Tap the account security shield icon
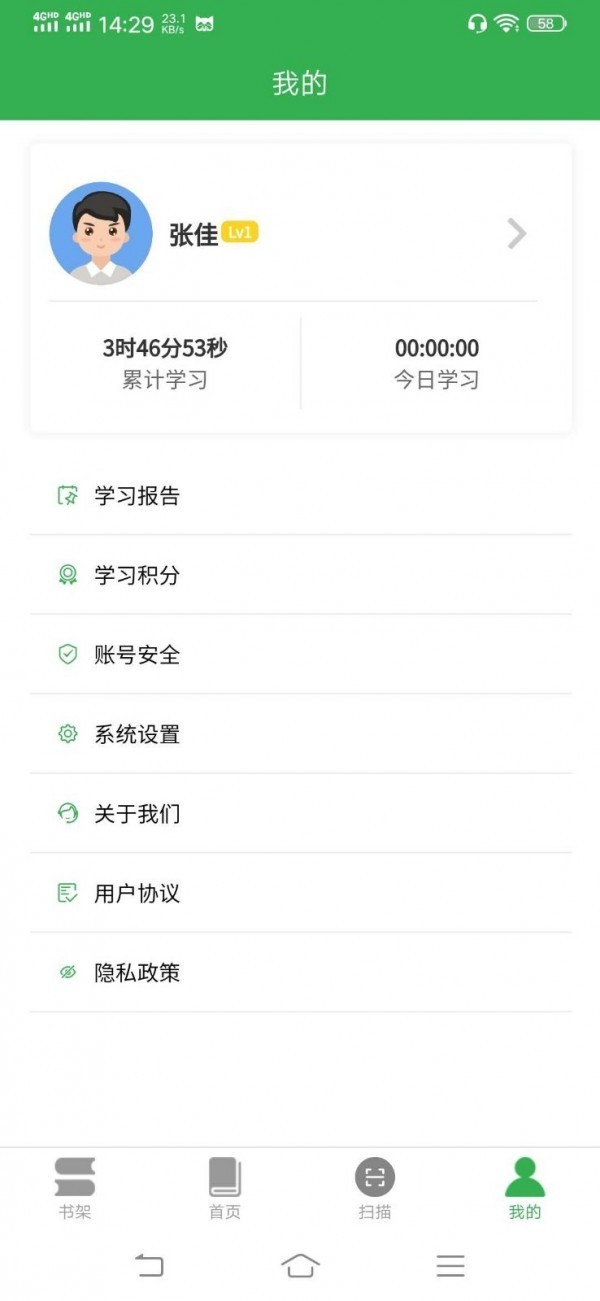Screen dimensions: 600x1301 (x=68, y=654)
